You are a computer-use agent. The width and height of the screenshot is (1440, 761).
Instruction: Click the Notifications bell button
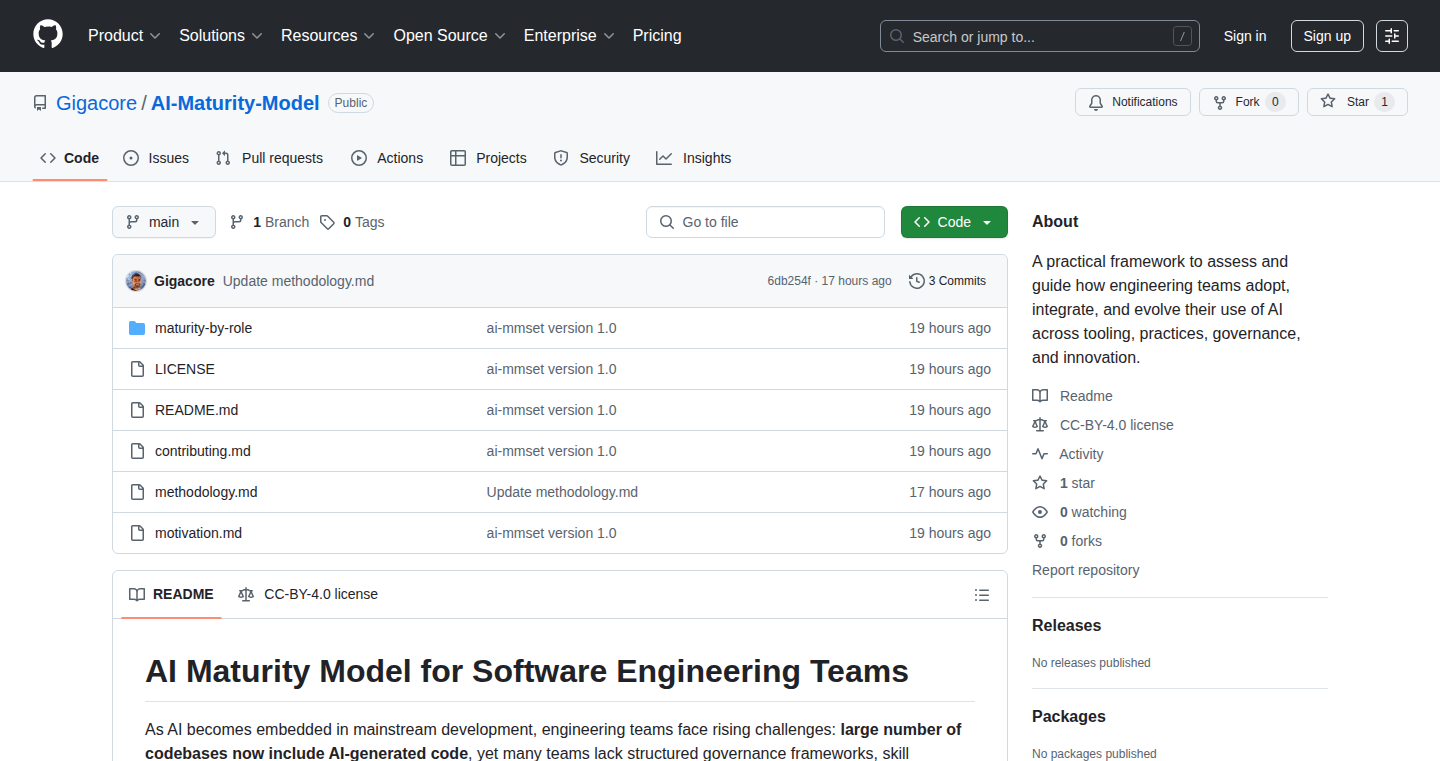(x=1133, y=102)
